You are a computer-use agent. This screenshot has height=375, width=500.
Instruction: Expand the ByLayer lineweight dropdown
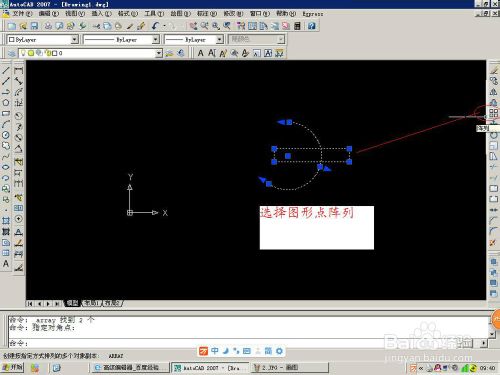pyautogui.click(x=219, y=39)
